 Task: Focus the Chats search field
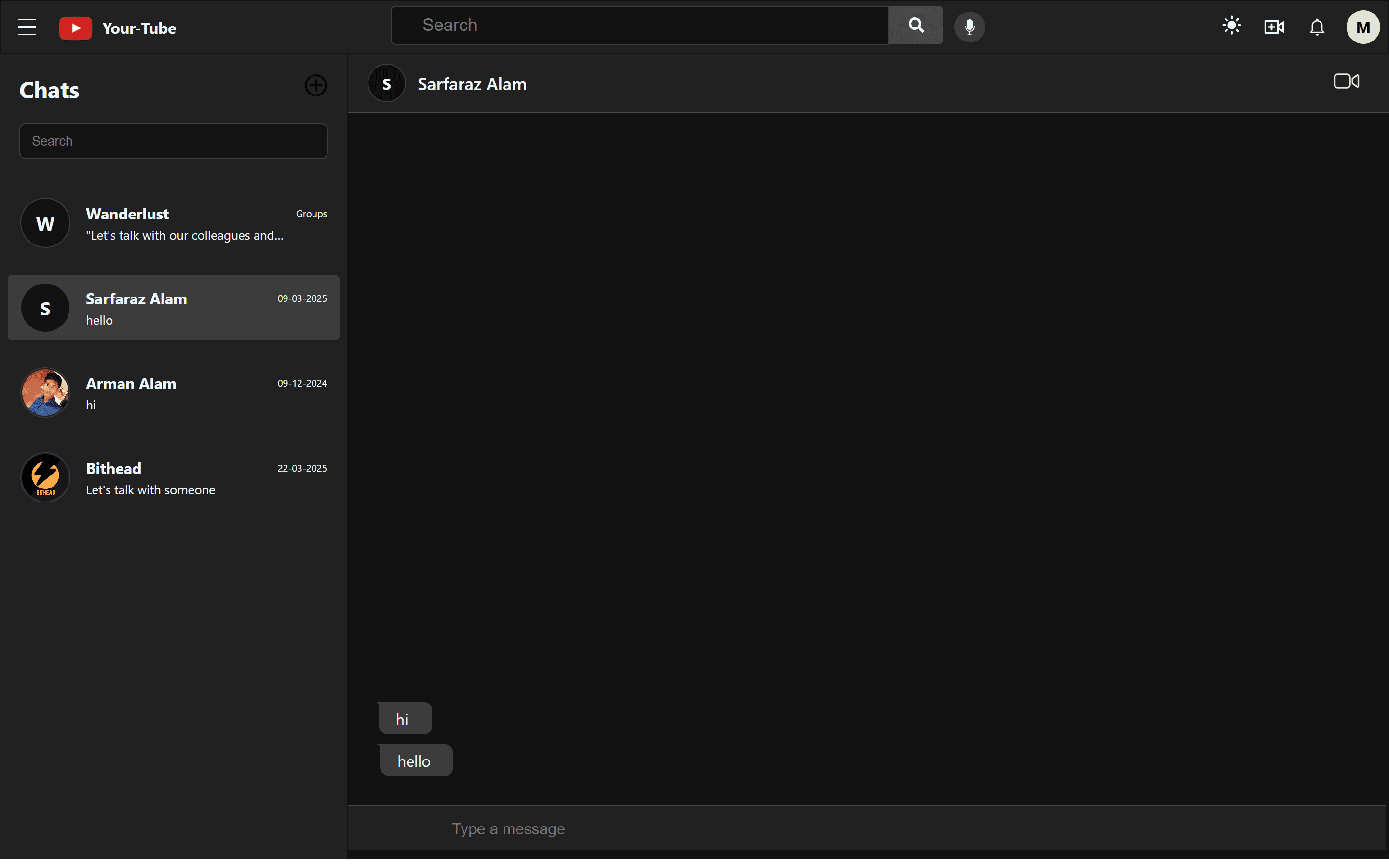coord(173,141)
